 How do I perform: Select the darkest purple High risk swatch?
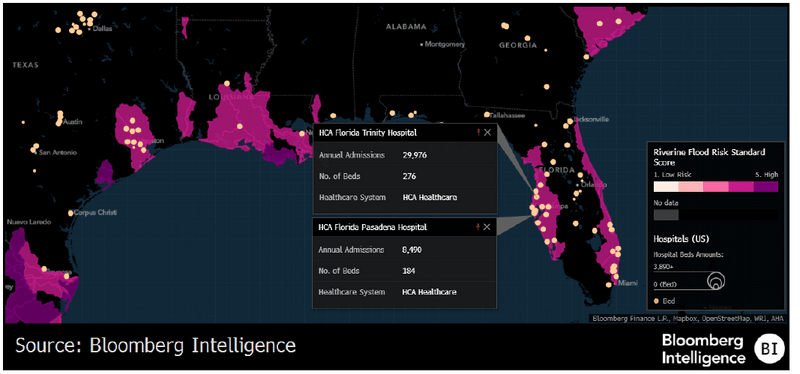pyautogui.click(x=766, y=187)
